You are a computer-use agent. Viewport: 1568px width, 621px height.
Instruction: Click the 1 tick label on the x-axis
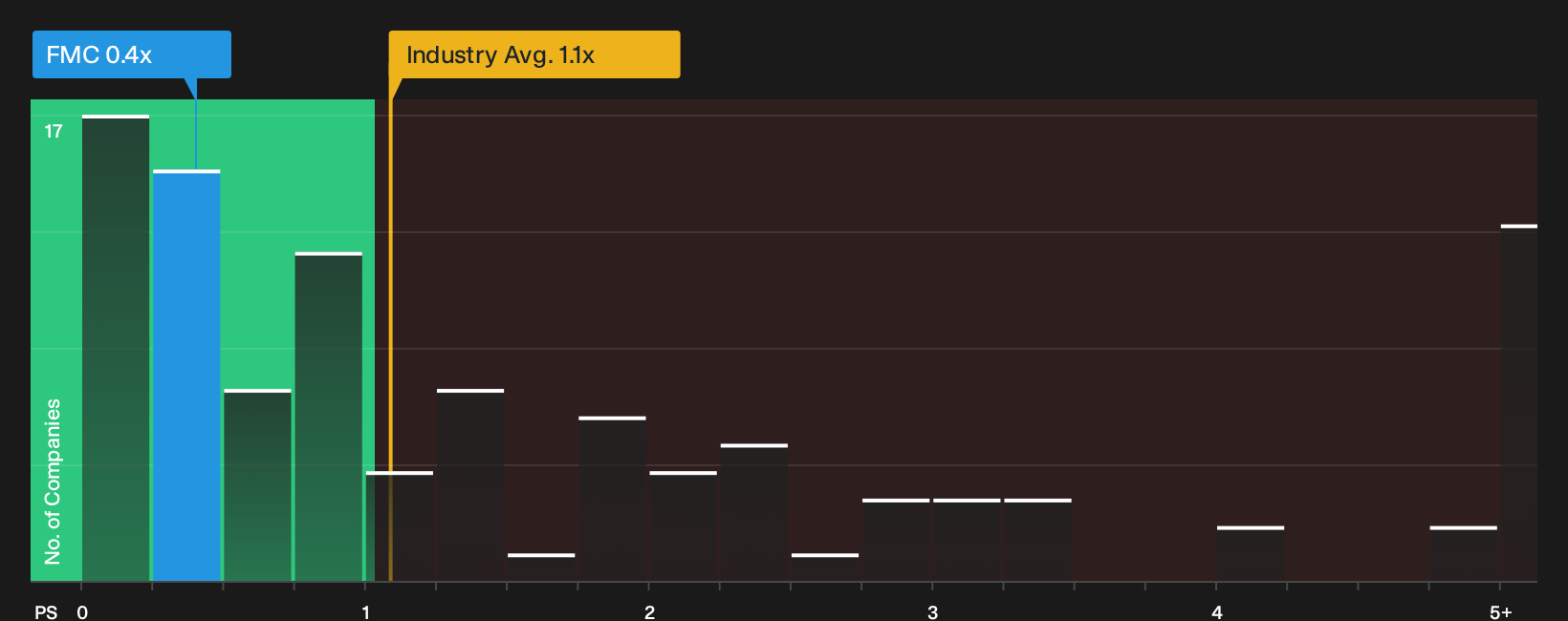(x=365, y=612)
